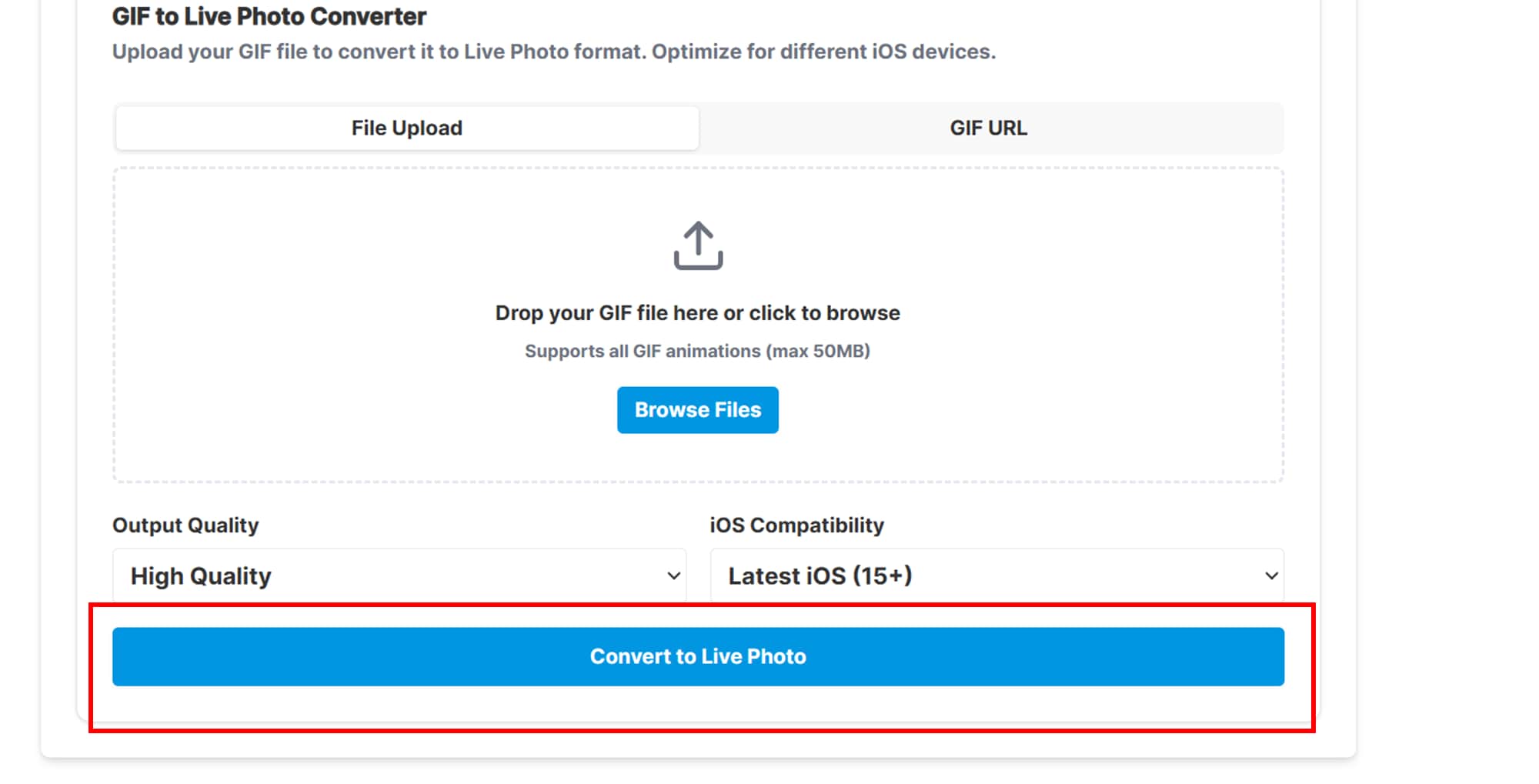The image size is (1539, 784).
Task: Click the "Upload your GIF file" description text
Action: [x=553, y=52]
